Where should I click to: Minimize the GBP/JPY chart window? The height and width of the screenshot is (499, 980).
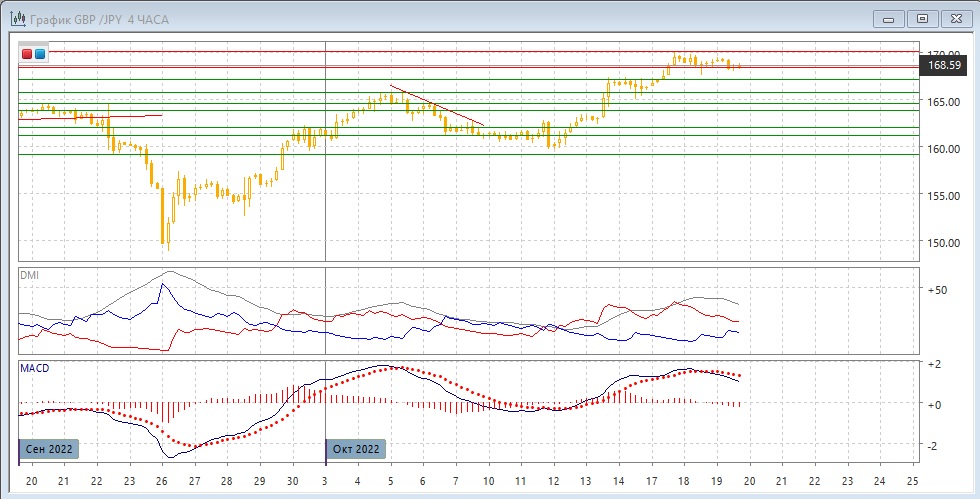[889, 18]
